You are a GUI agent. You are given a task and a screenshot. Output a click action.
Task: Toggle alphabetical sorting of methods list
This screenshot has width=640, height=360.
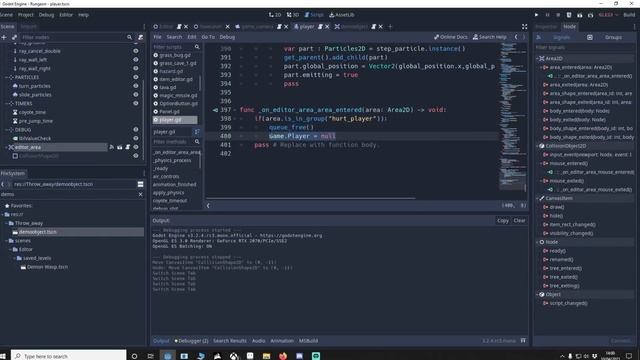pyautogui.click(x=197, y=132)
